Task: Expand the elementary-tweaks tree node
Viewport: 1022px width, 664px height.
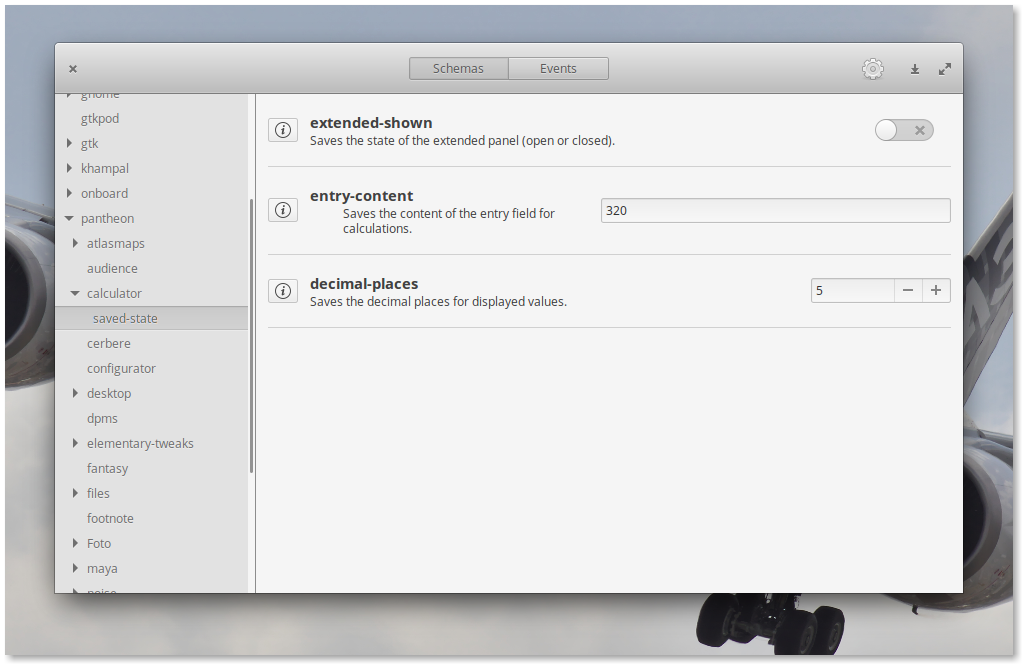Action: coord(75,443)
